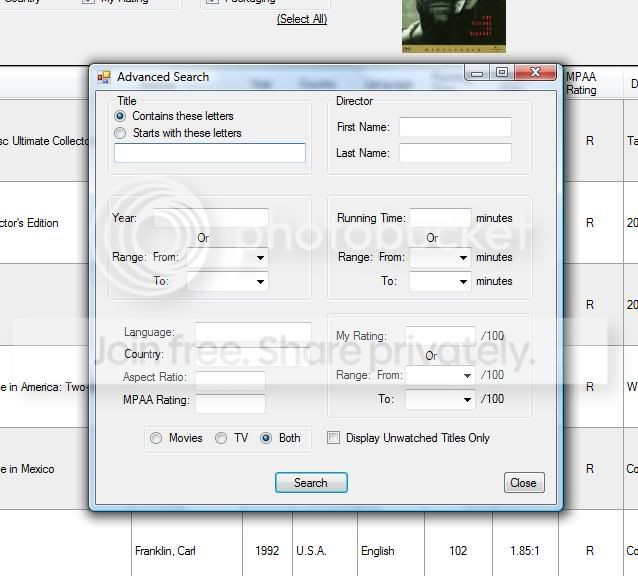This screenshot has height=576, width=638.
Task: Maximize the Advanced Search dialog
Action: 502,73
